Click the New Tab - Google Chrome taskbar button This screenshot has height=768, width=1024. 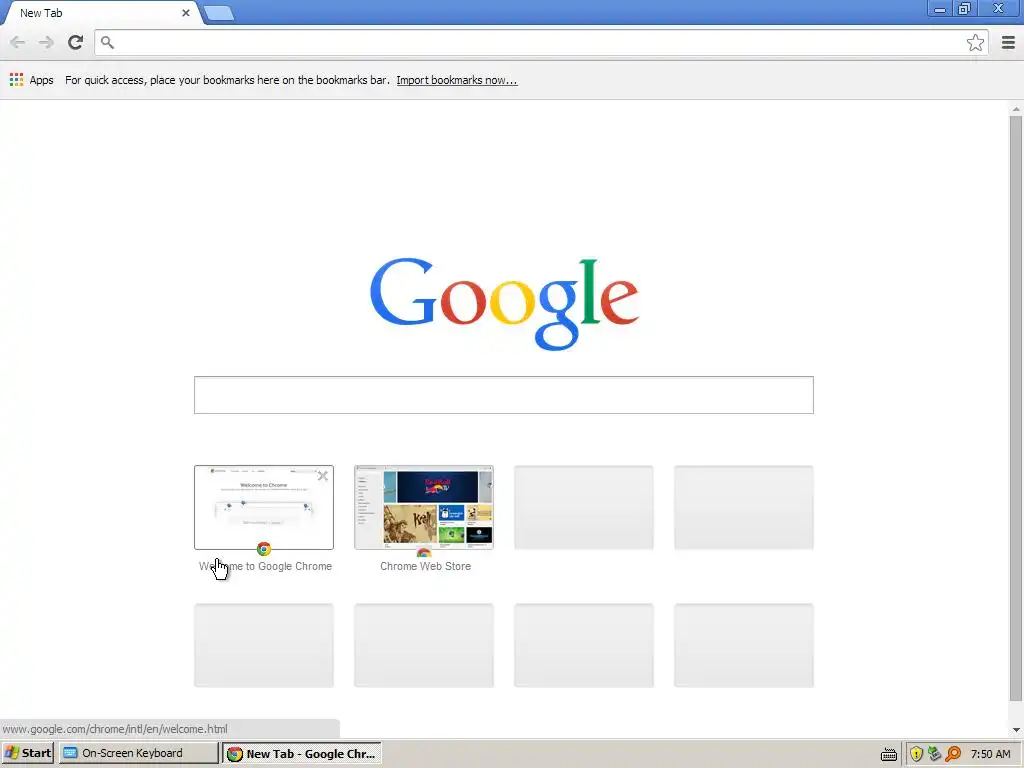pyautogui.click(x=302, y=753)
